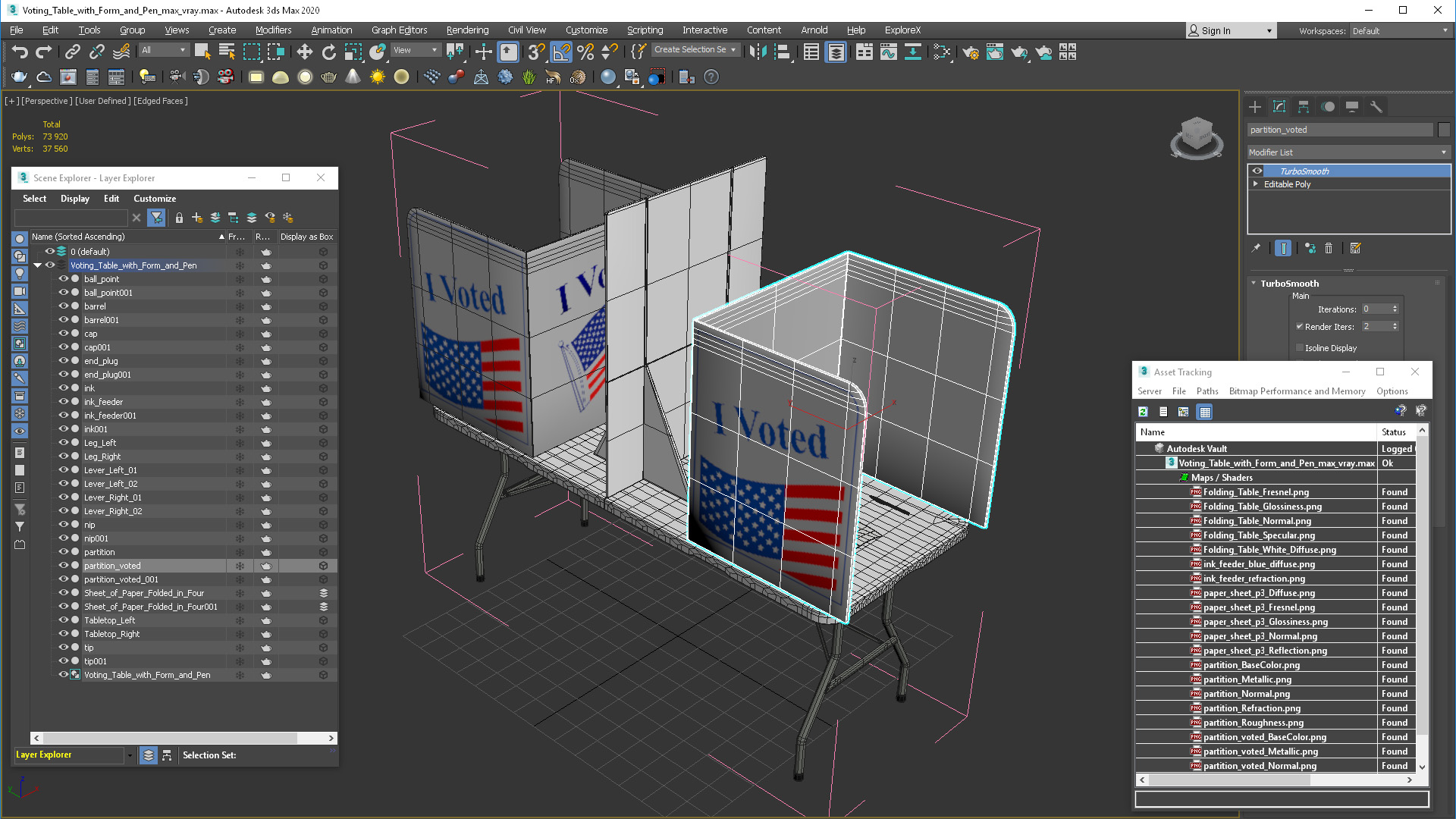The height and width of the screenshot is (819, 1456).
Task: Click the Render Production teapot icon
Action: click(1019, 52)
